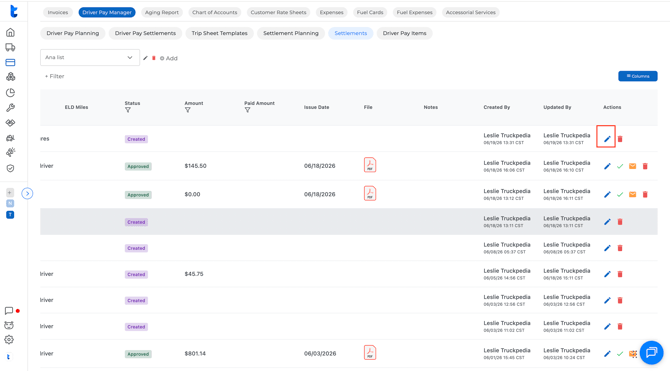
Task: Expand the sidebar with the circled arrow
Action: click(x=27, y=194)
